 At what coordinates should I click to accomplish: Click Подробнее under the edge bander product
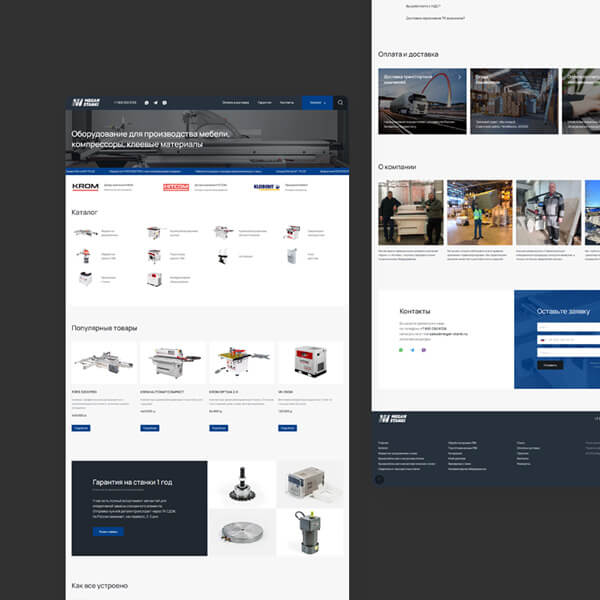pyautogui.click(x=150, y=428)
